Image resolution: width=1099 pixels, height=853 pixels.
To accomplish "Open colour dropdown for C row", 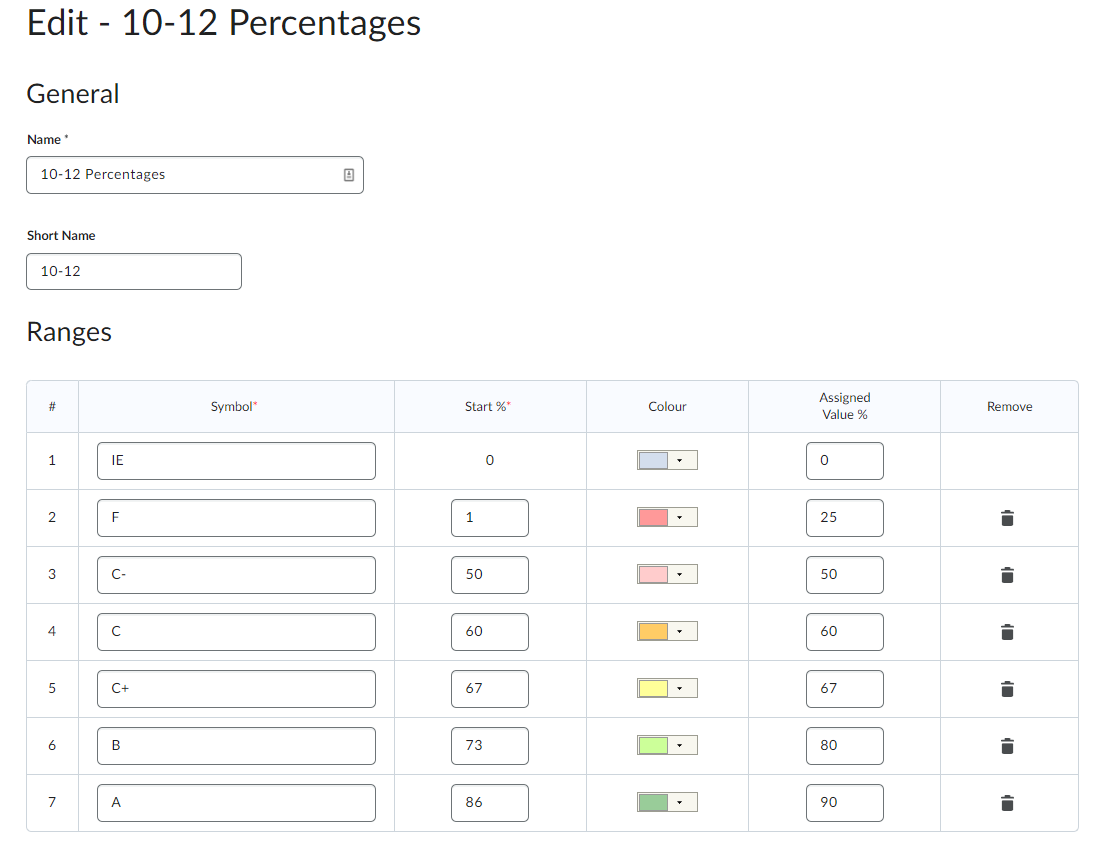I will coord(667,632).
